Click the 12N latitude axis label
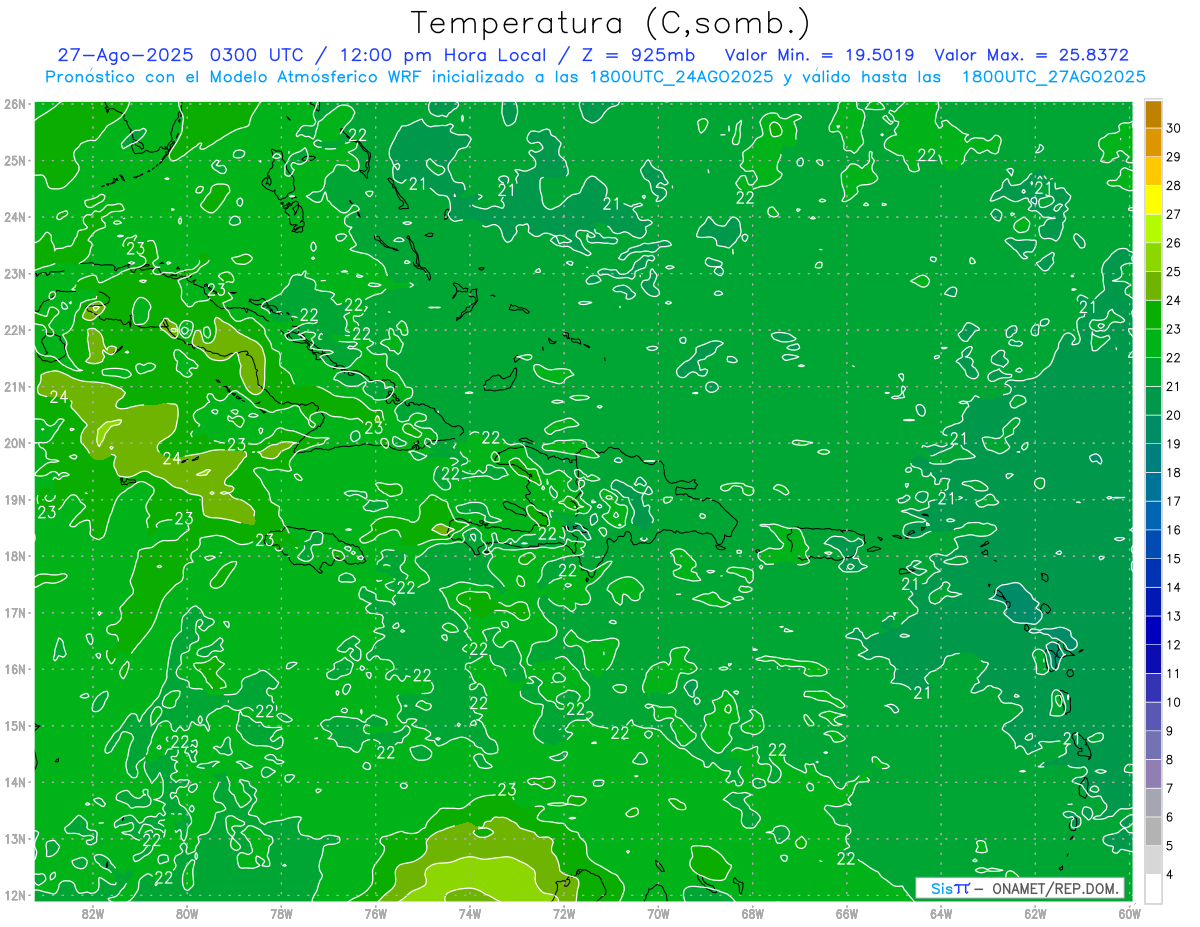The image size is (1200, 927). tap(15, 895)
